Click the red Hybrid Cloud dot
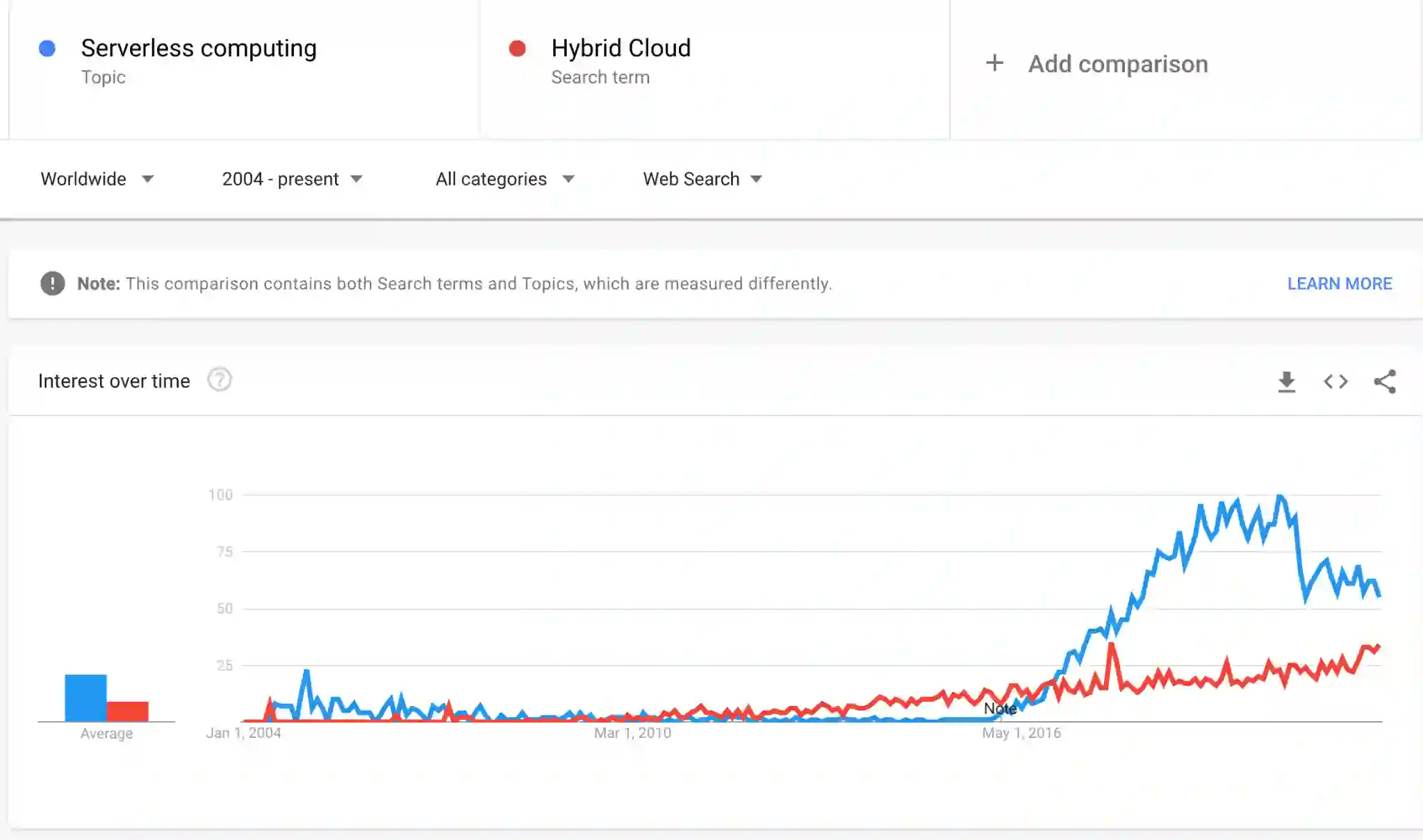This screenshot has height=840, width=1423. tap(517, 48)
